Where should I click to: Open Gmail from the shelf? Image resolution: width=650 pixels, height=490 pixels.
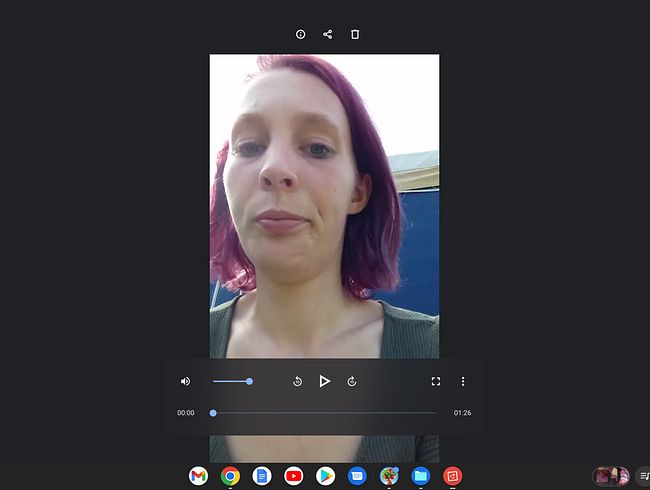[x=198, y=476]
